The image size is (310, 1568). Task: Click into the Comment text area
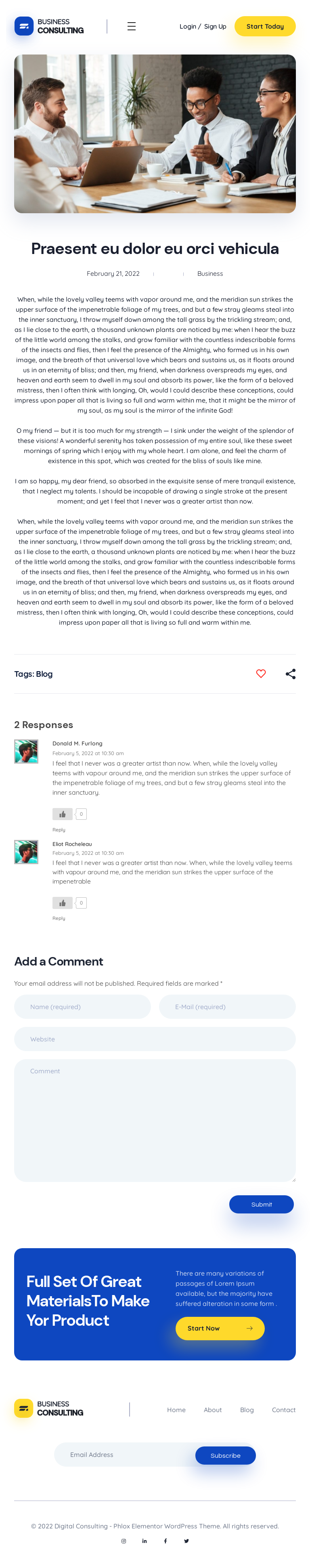pyautogui.click(x=155, y=1120)
